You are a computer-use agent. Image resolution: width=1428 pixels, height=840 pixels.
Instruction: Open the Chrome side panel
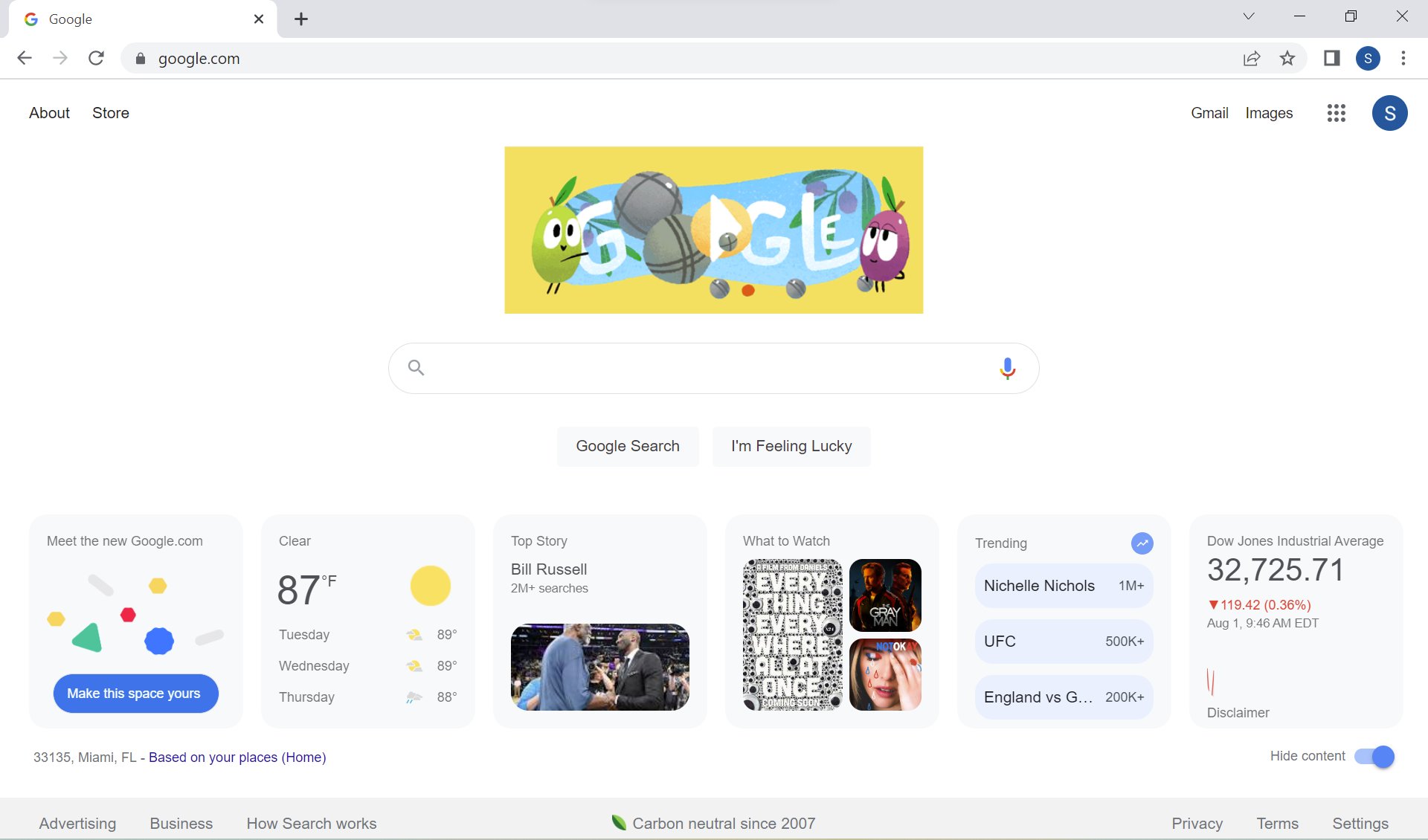(1331, 58)
